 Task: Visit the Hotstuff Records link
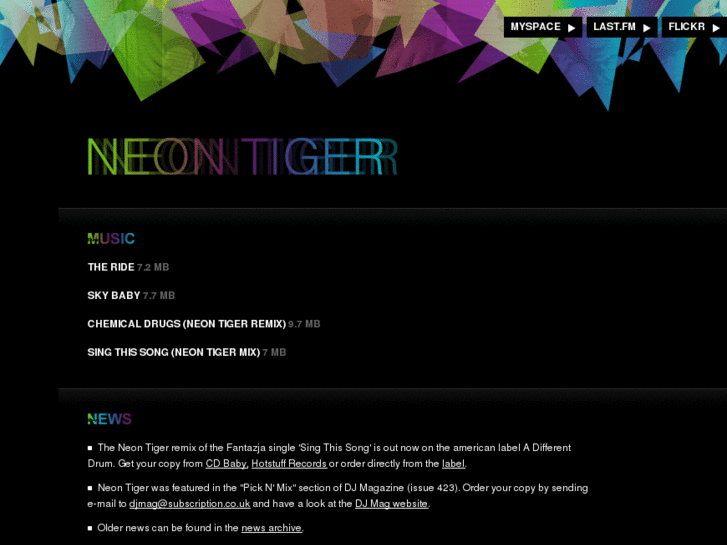tap(289, 463)
